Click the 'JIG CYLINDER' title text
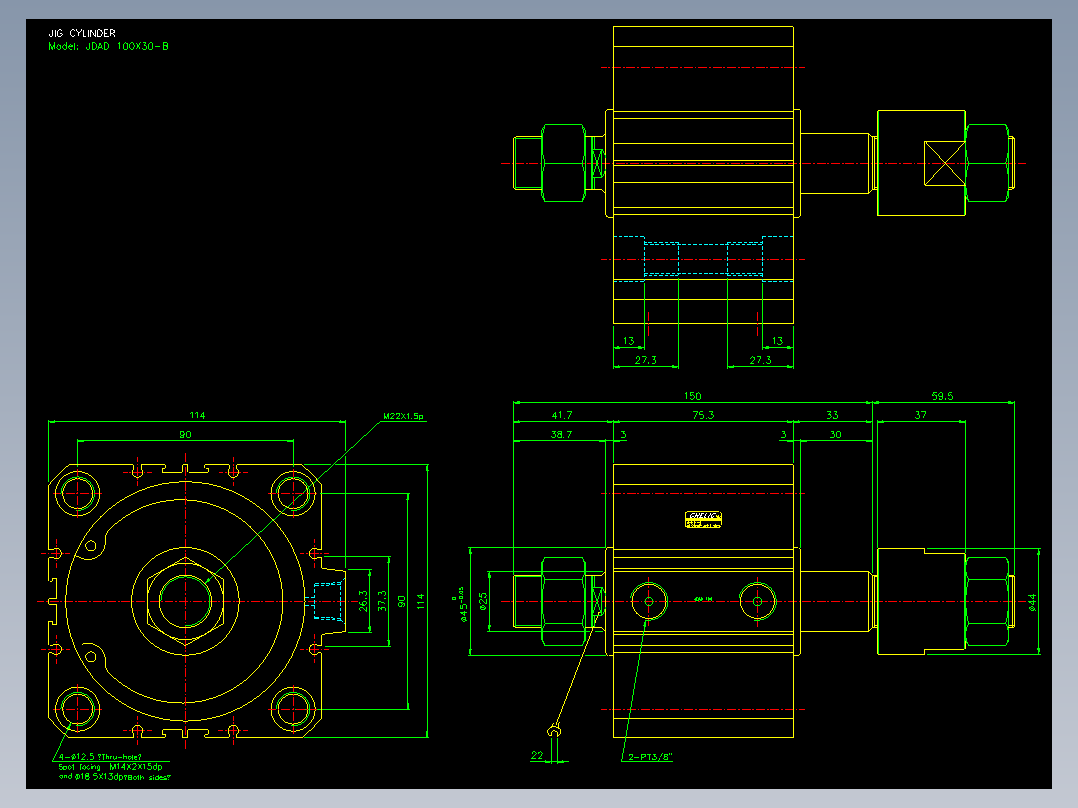The image size is (1078, 808). 82,33
